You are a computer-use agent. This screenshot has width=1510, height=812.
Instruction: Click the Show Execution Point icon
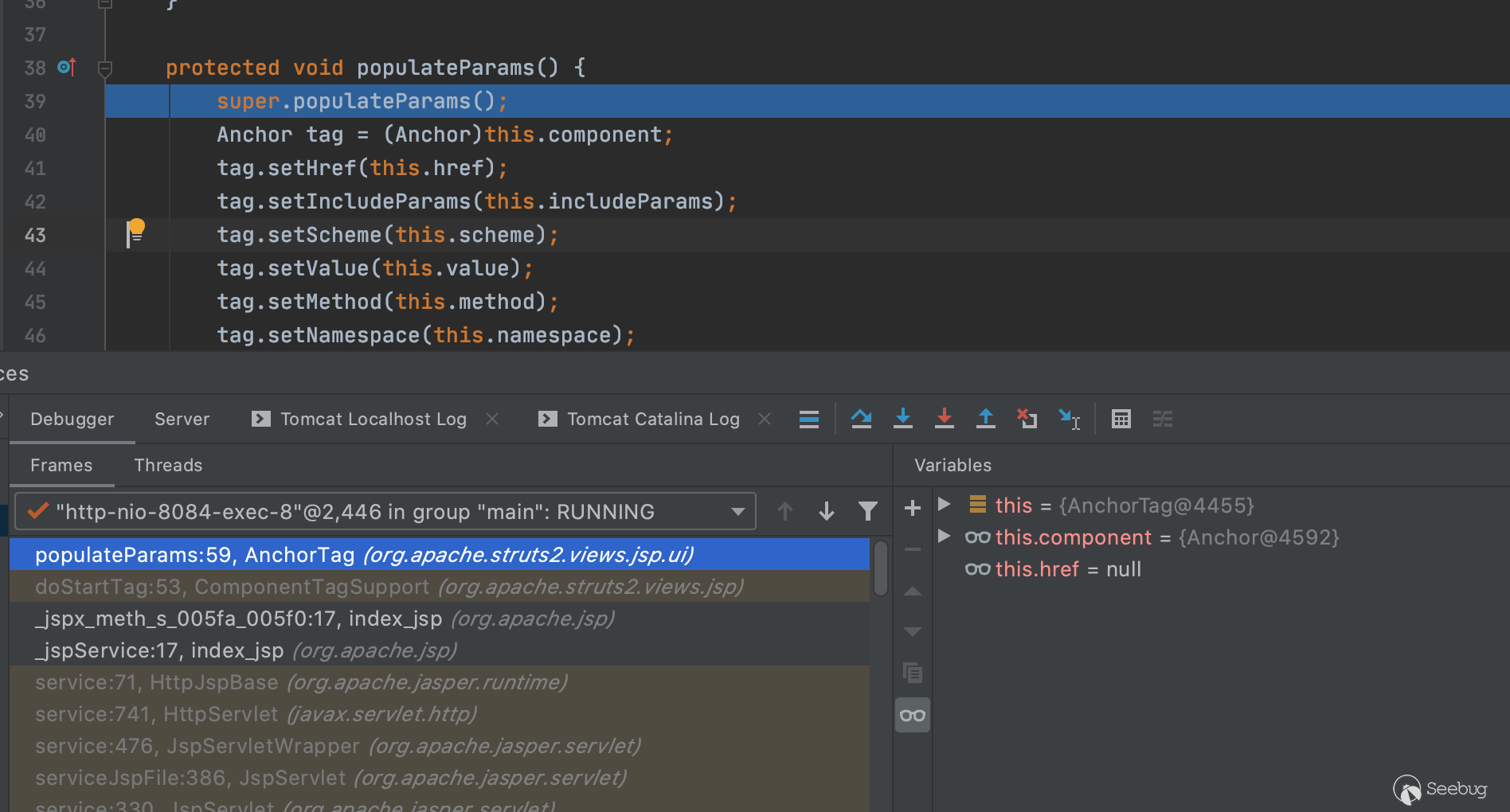[x=808, y=419]
